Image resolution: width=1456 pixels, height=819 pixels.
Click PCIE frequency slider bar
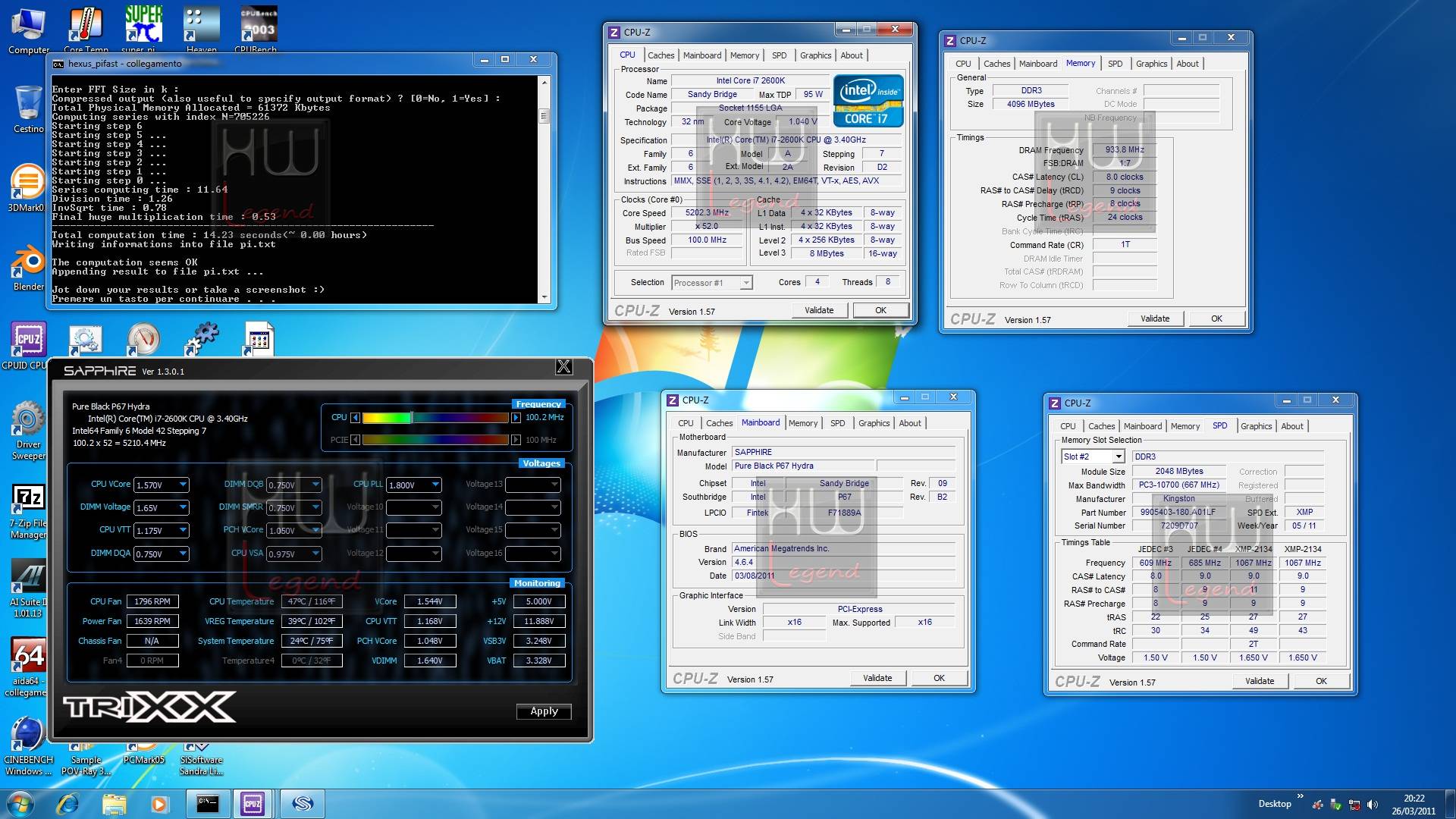click(x=436, y=440)
